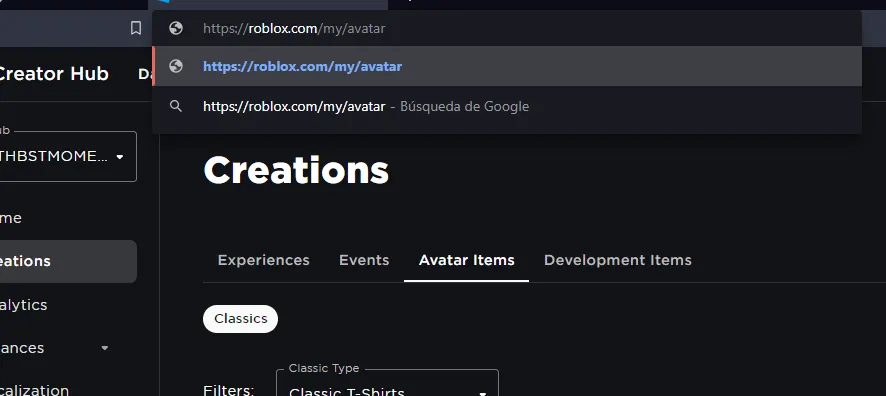Click the globe icon in the address field

click(x=176, y=28)
